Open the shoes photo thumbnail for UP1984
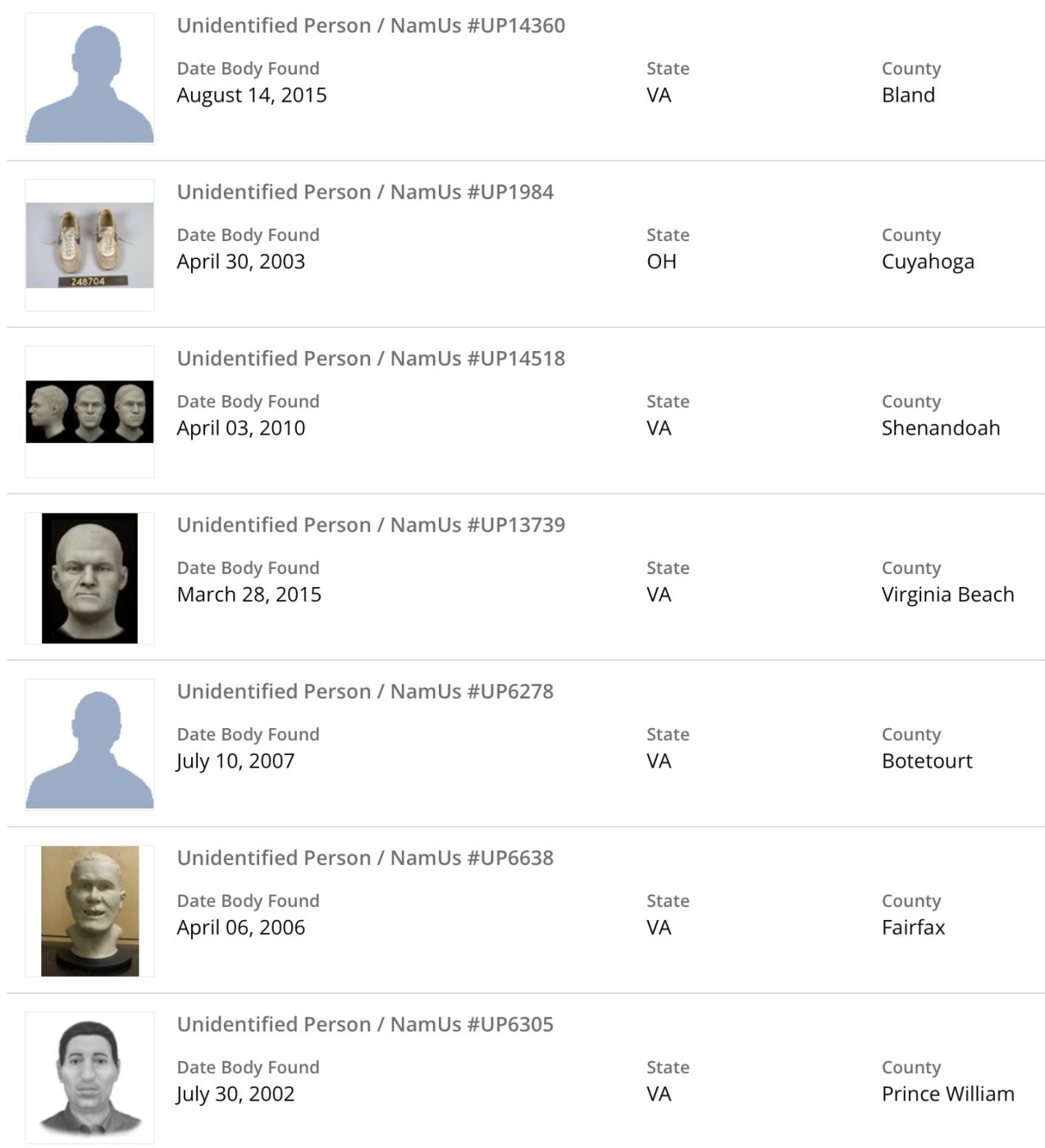The image size is (1045, 1148). click(x=89, y=245)
